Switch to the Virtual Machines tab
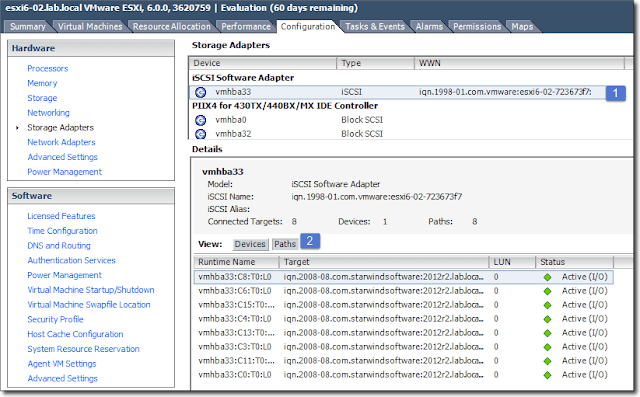The width and height of the screenshot is (640, 397). pyautogui.click(x=90, y=27)
